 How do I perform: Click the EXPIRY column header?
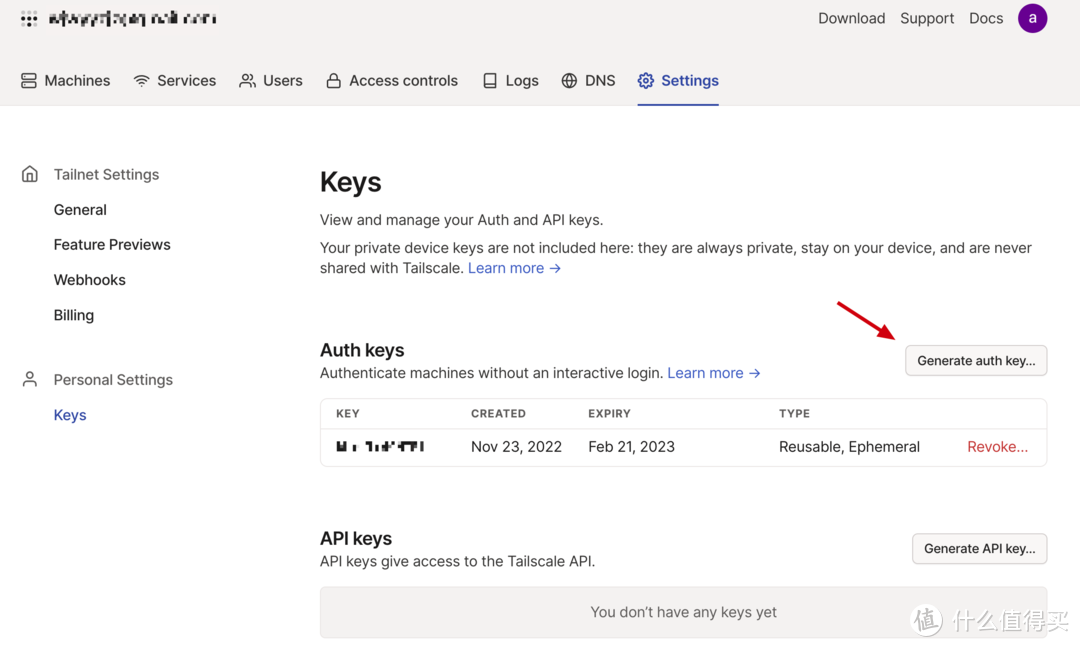point(610,413)
